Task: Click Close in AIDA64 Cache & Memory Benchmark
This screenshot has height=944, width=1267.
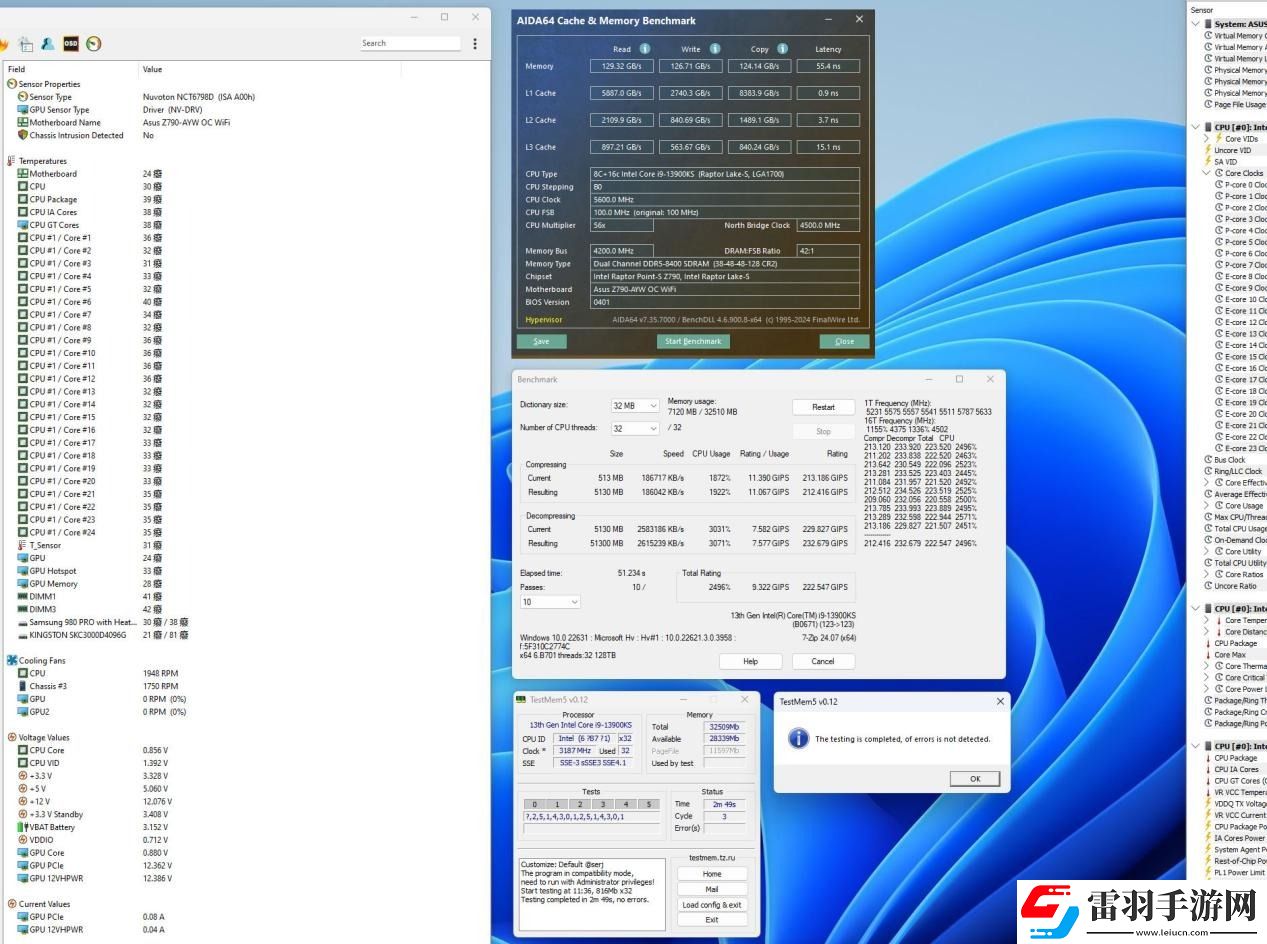Action: [x=845, y=341]
